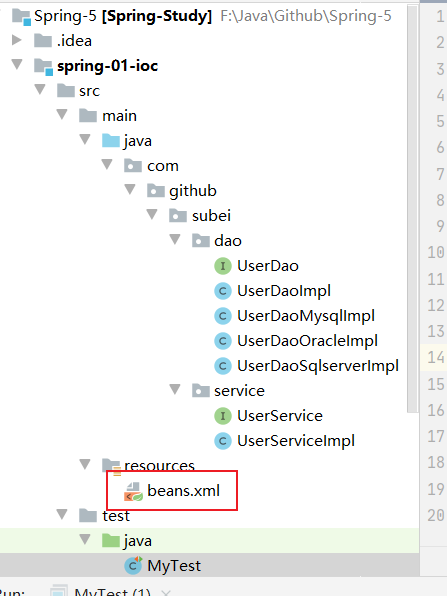The image size is (447, 596).
Task: Click the UserService interface icon
Action: (223, 416)
